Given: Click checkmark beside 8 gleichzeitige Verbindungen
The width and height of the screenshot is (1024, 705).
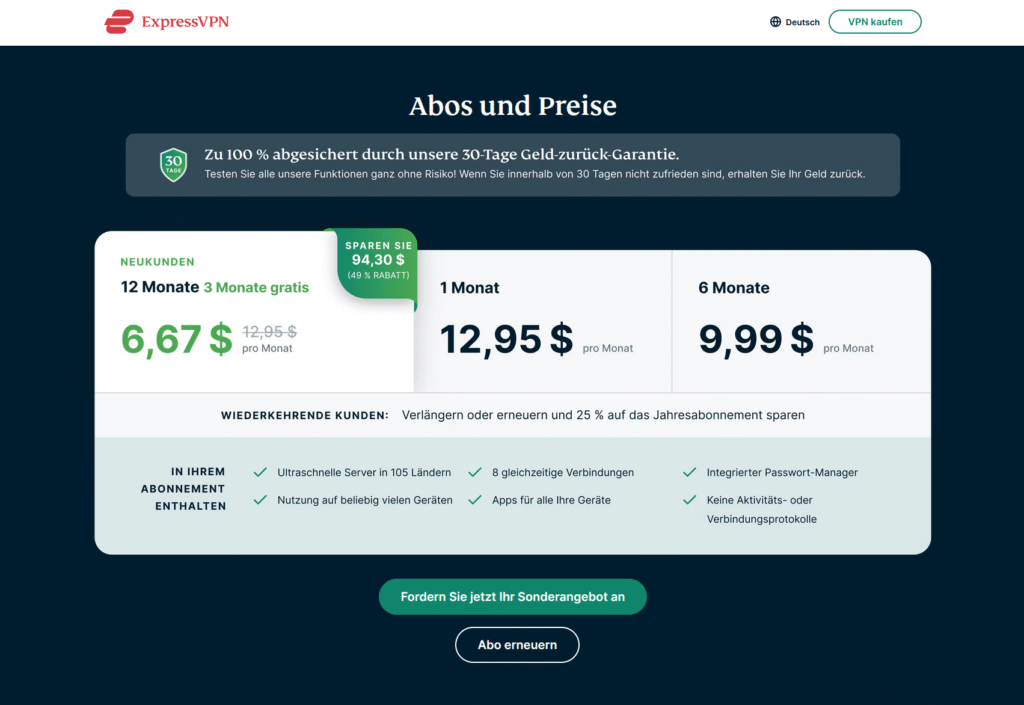Looking at the screenshot, I should 475,472.
